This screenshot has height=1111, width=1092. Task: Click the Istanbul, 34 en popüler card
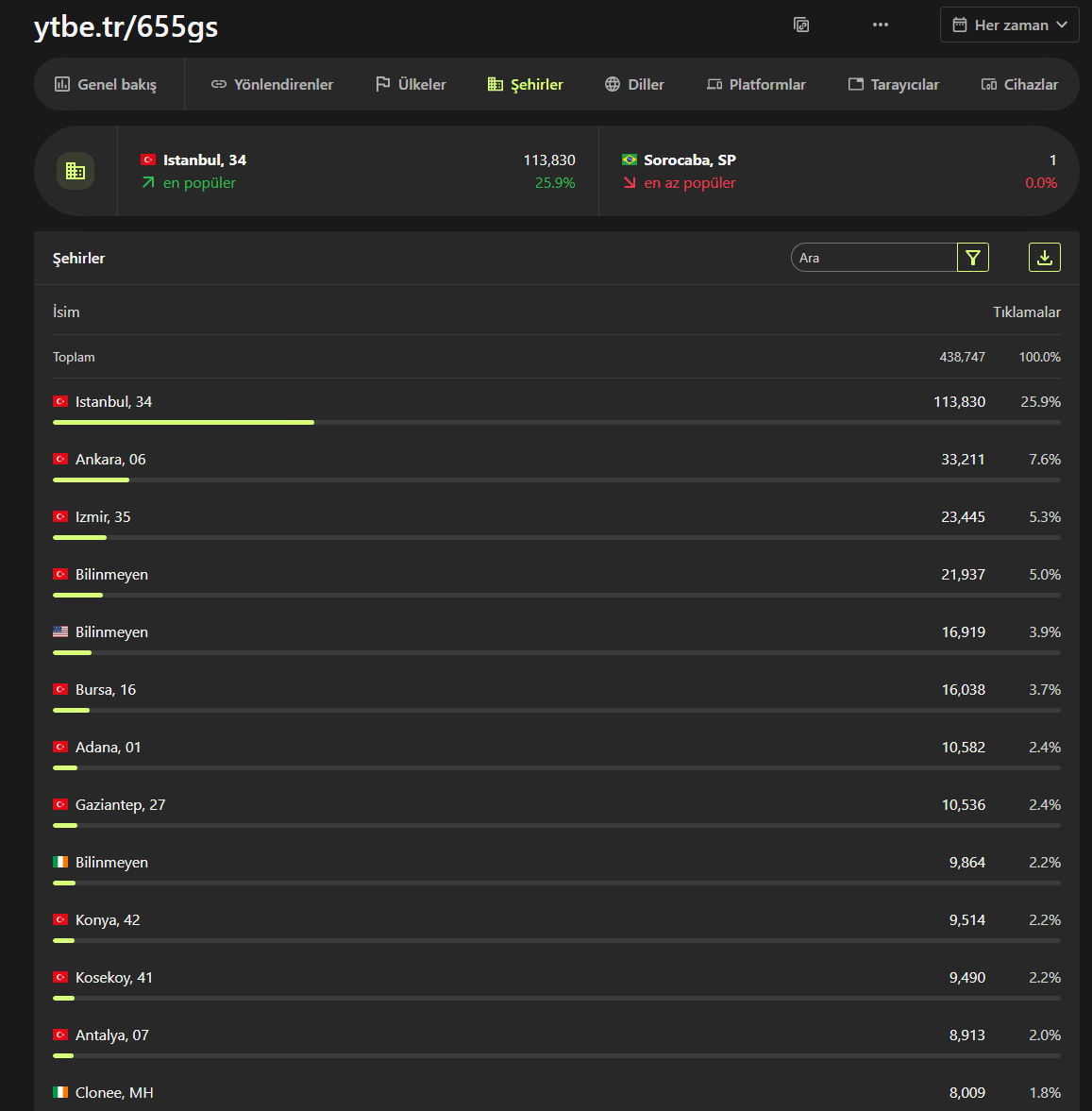[359, 171]
